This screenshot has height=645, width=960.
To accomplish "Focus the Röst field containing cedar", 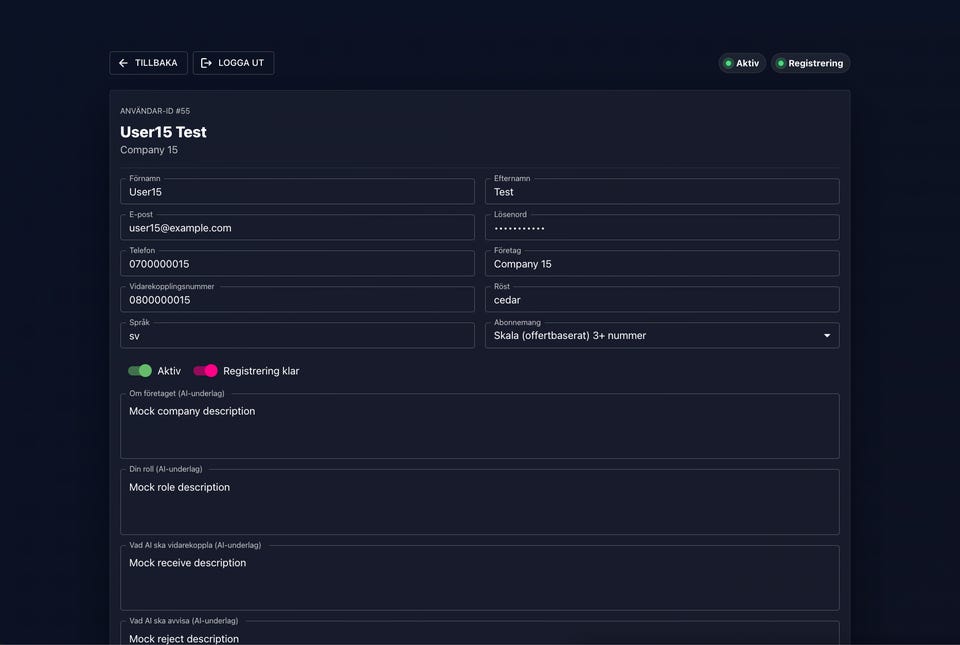I will point(662,300).
